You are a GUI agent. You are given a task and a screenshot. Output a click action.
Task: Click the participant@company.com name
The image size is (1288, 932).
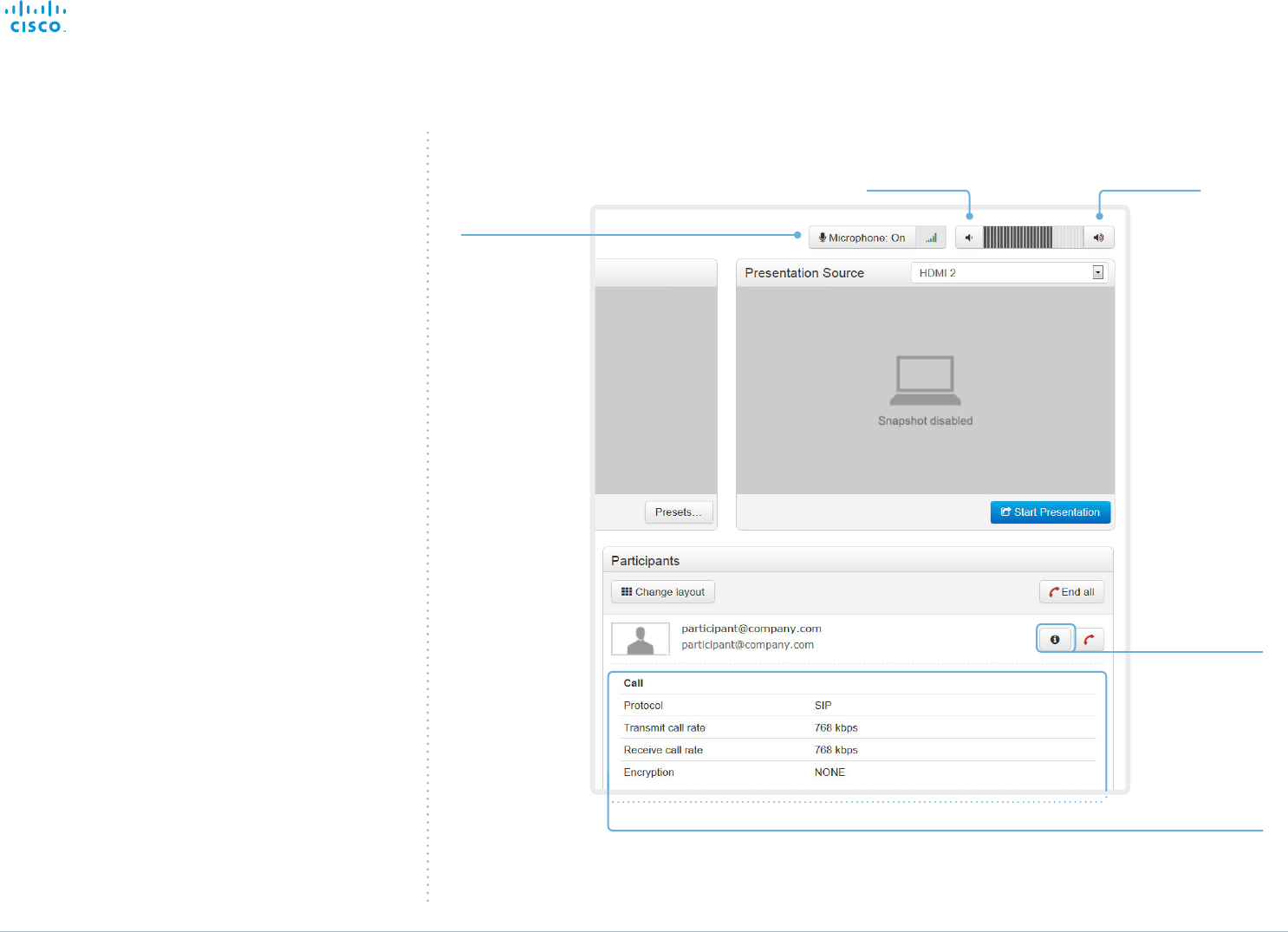751,629
